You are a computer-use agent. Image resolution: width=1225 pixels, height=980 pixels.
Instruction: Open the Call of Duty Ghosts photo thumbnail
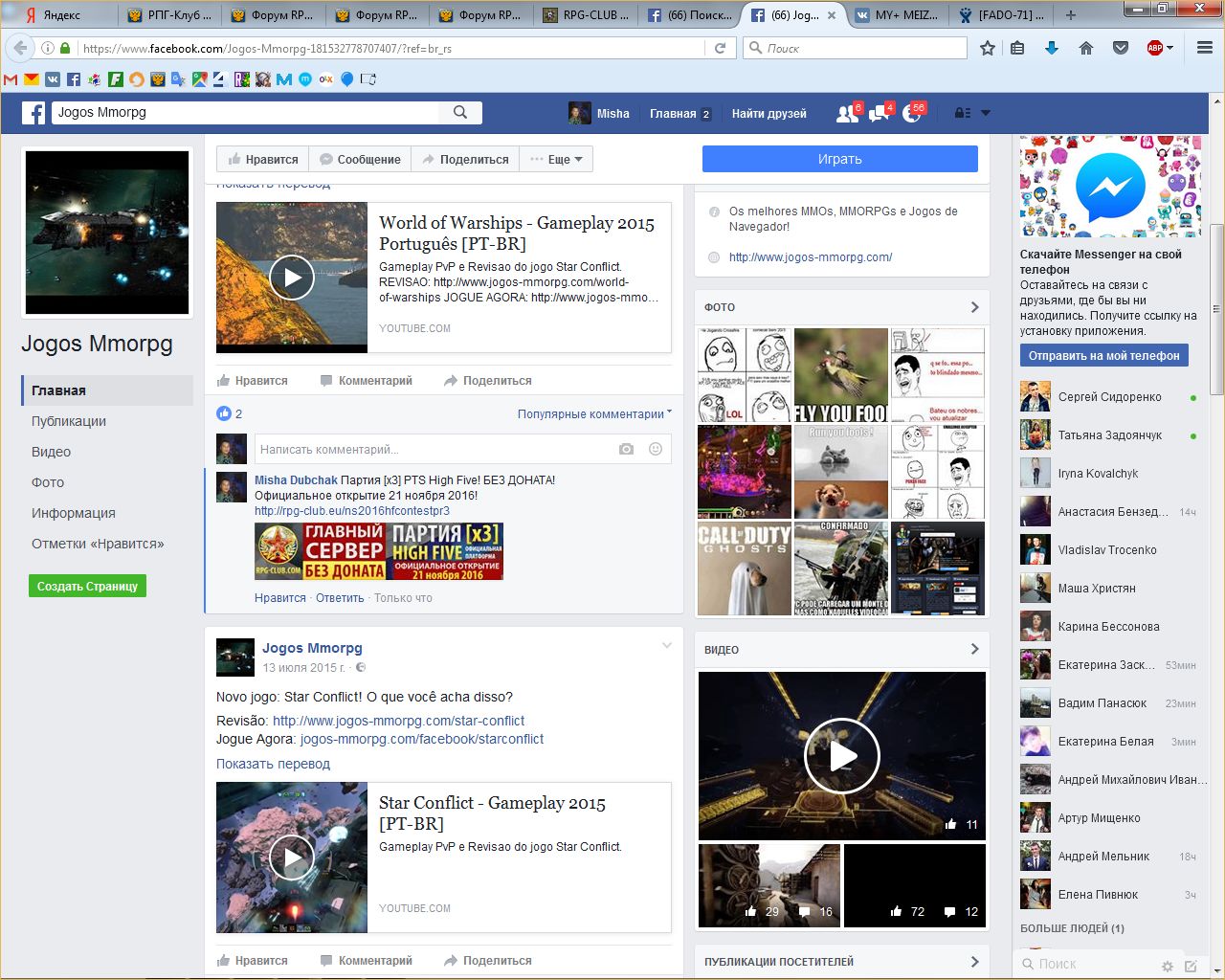pyautogui.click(x=745, y=568)
